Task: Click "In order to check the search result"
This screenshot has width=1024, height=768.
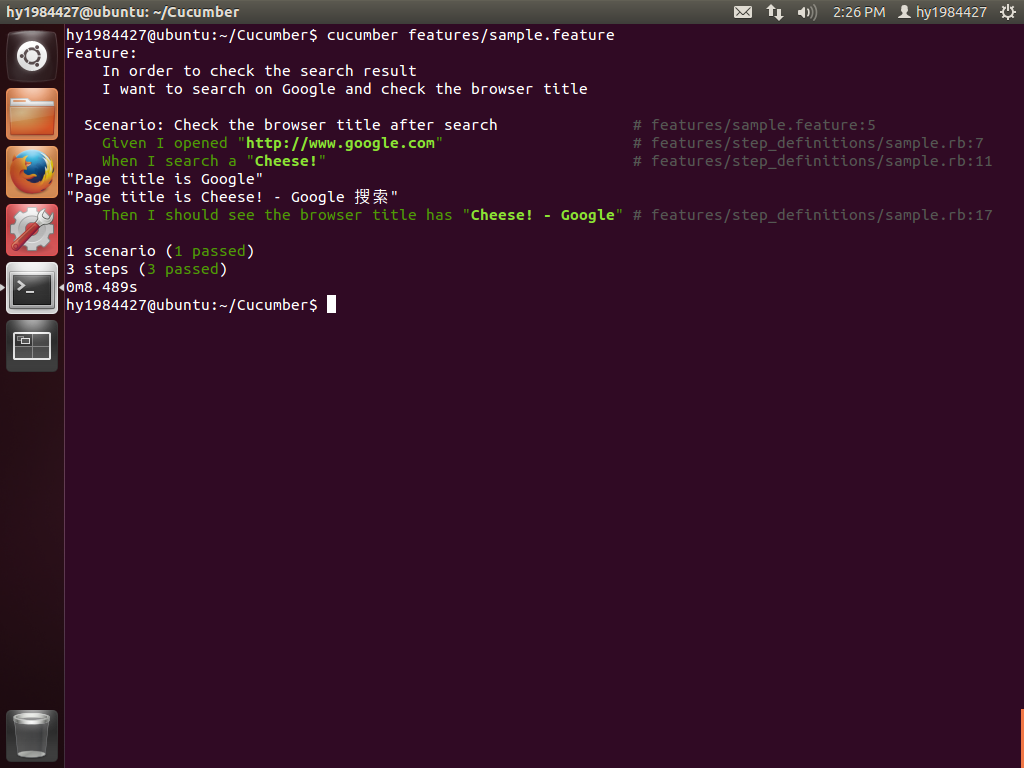Action: pos(259,71)
